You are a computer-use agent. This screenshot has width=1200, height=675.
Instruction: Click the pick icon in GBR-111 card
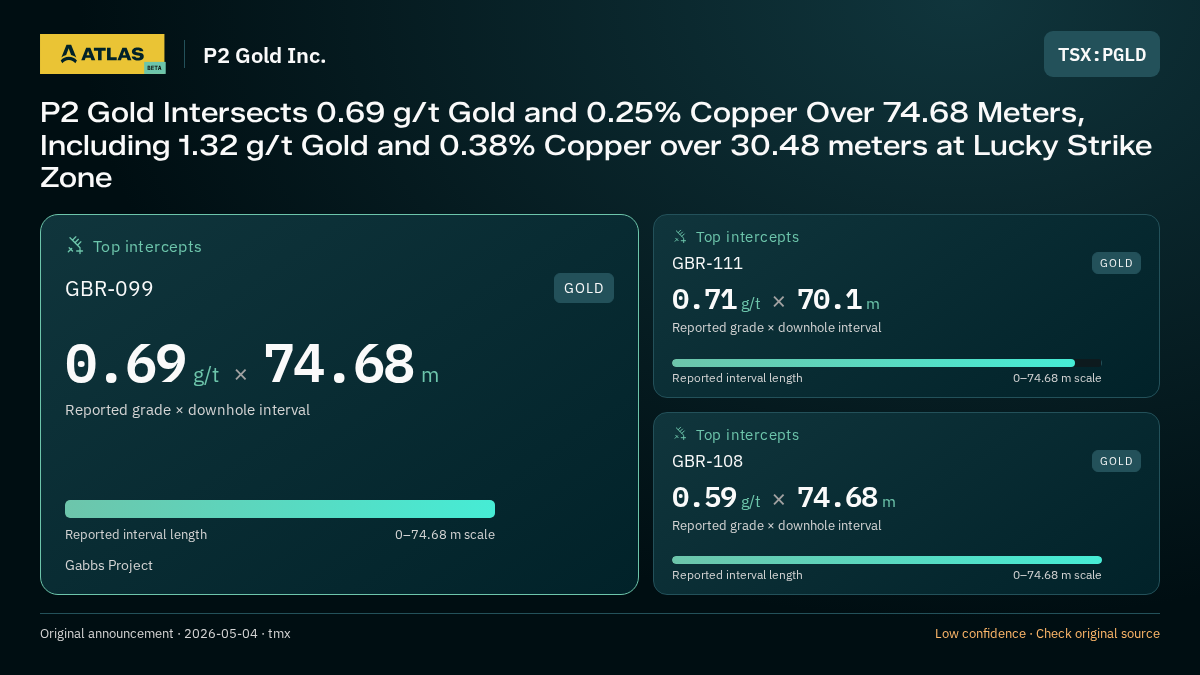coord(680,236)
